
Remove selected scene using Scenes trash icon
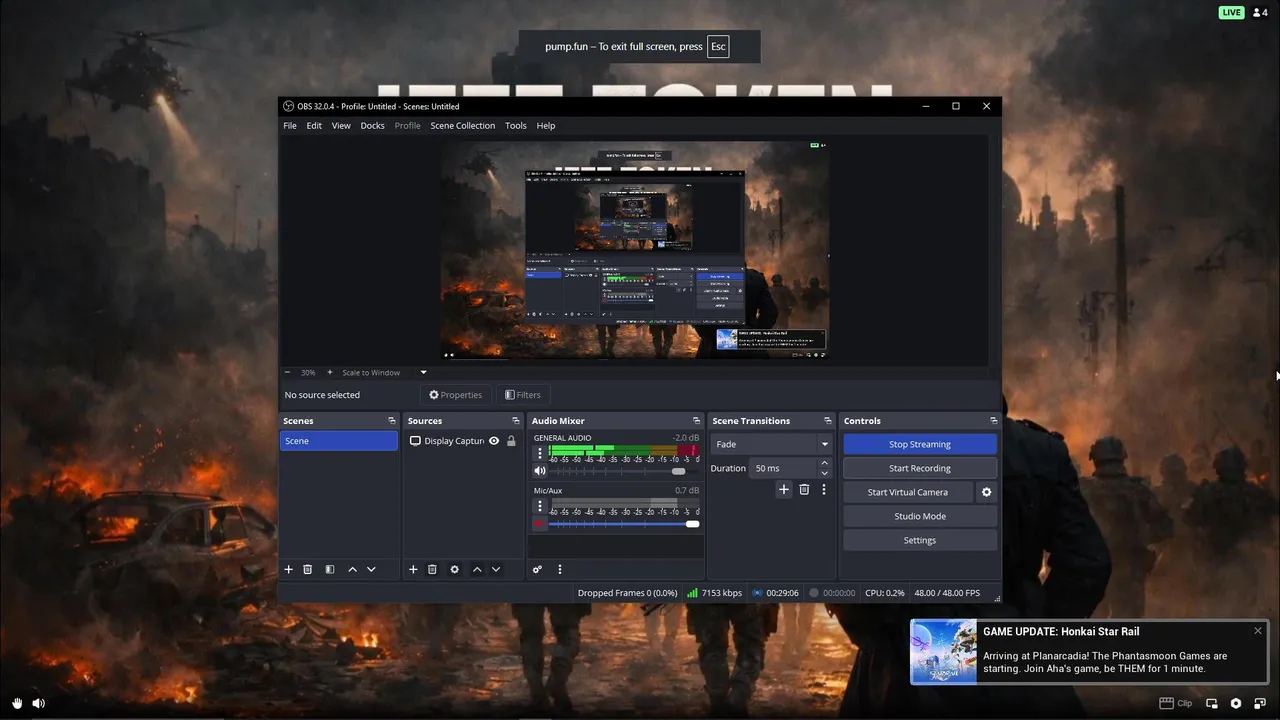tap(308, 569)
